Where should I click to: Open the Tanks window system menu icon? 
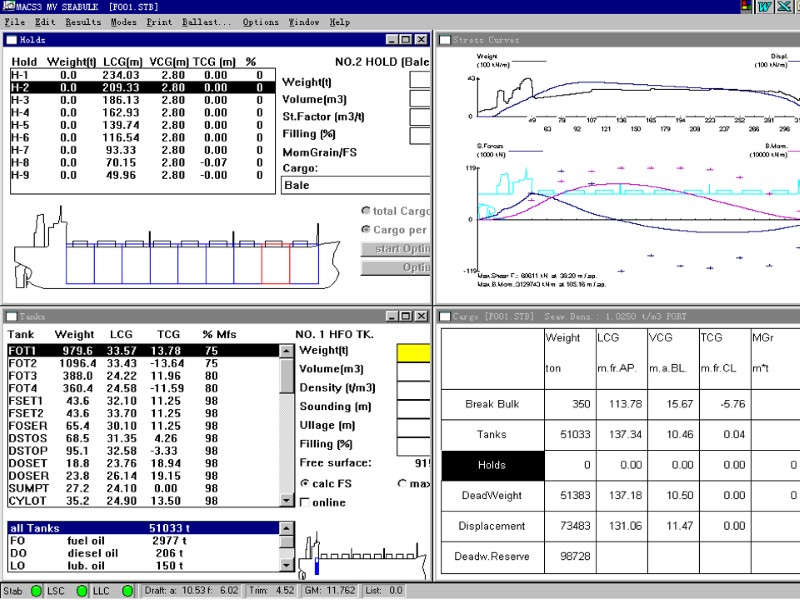tap(12, 316)
